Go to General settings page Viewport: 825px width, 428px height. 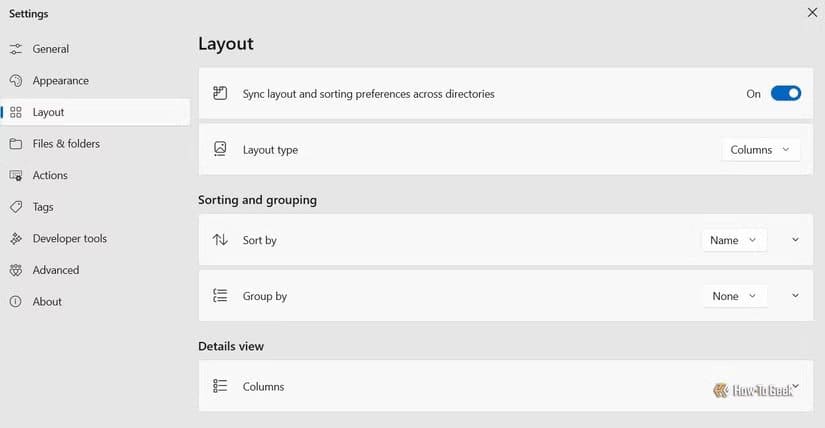point(95,49)
